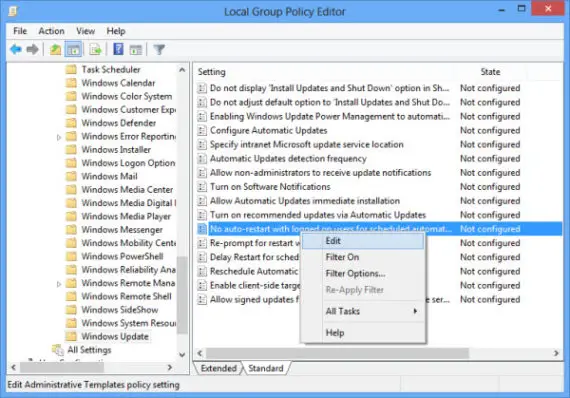Sort by the State column header
570x398 pixels.
(x=490, y=72)
